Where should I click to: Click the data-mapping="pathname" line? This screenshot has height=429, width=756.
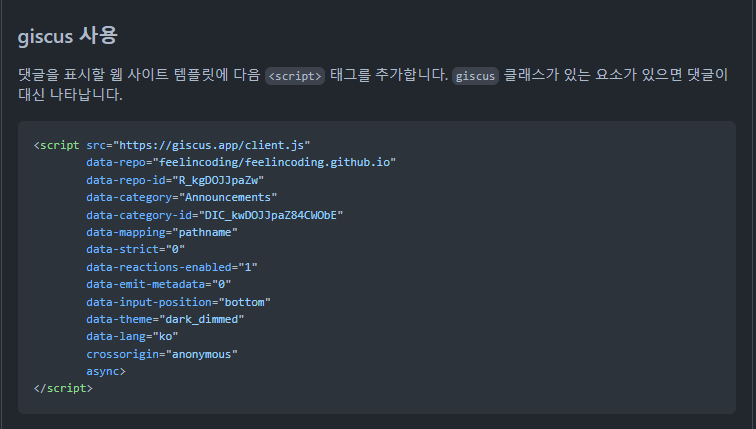pos(162,232)
